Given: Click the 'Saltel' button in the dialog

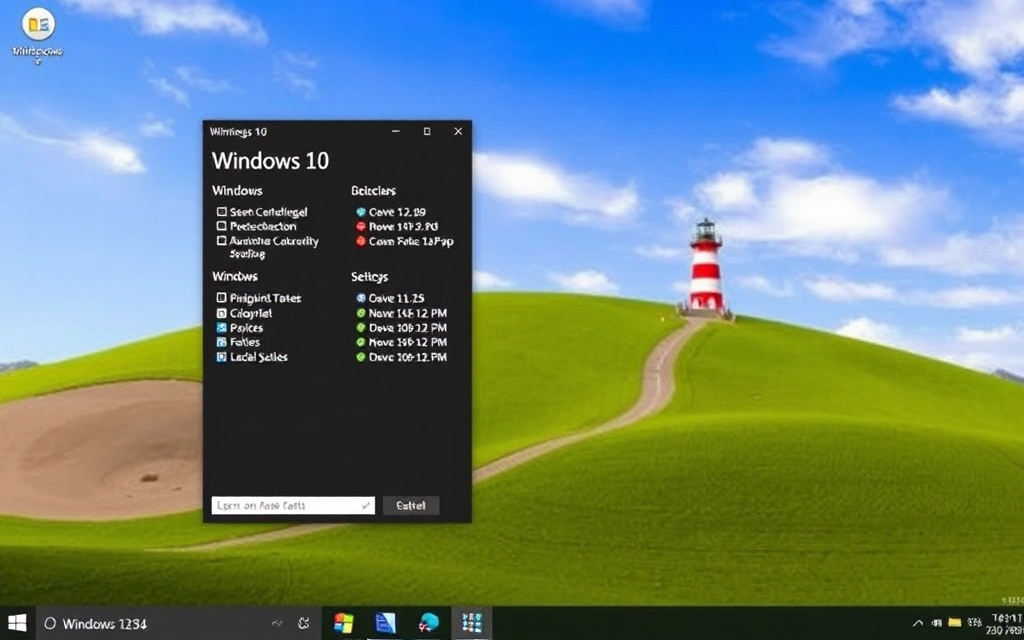Looking at the screenshot, I should pos(411,505).
